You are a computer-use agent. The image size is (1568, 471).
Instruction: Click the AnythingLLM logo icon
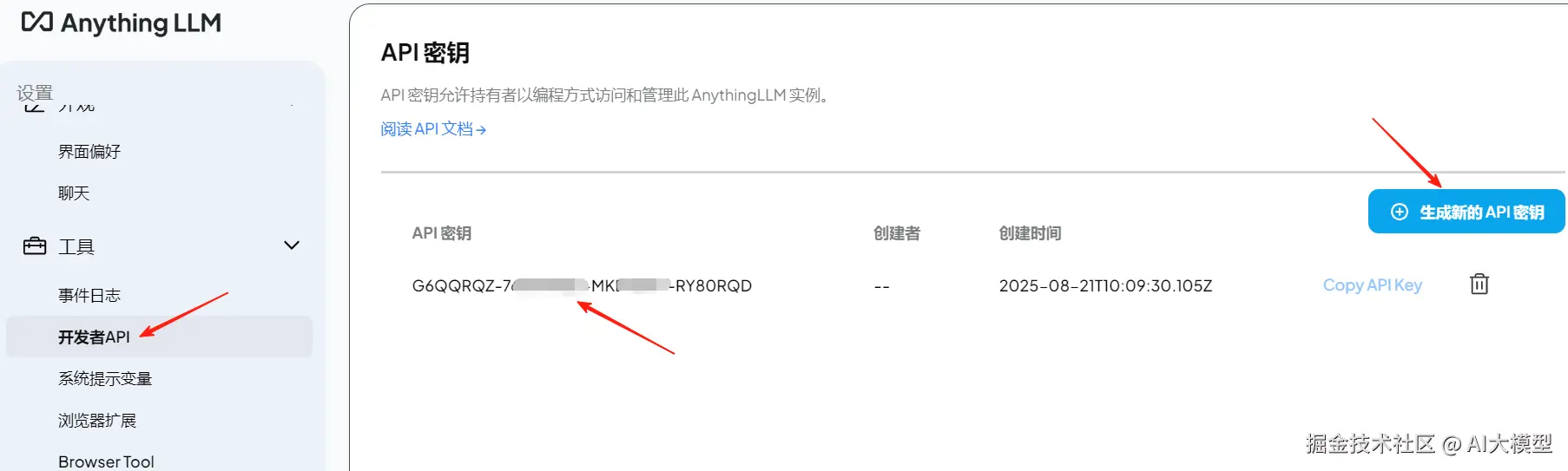37,22
